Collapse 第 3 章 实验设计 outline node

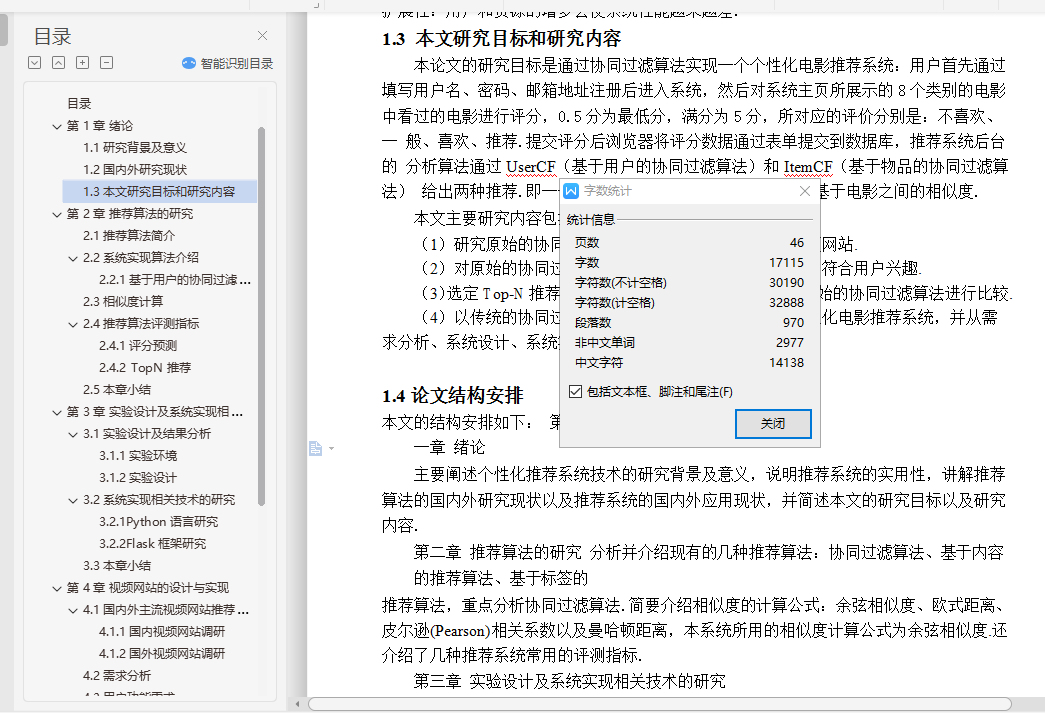tap(57, 412)
